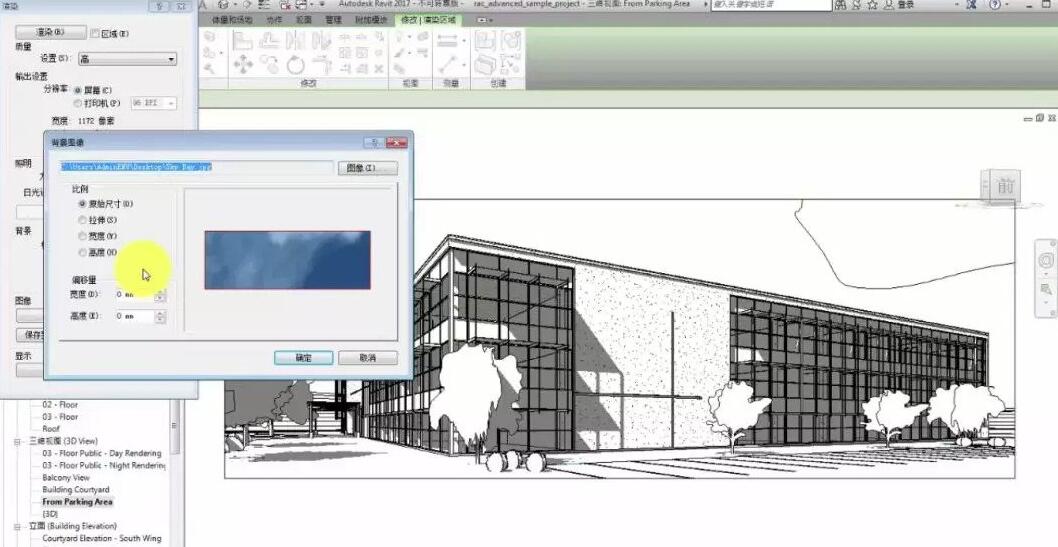Image resolution: width=1058 pixels, height=547 pixels.
Task: Click bottom-left Create Group icon in 创建 panel
Action: coord(485,65)
